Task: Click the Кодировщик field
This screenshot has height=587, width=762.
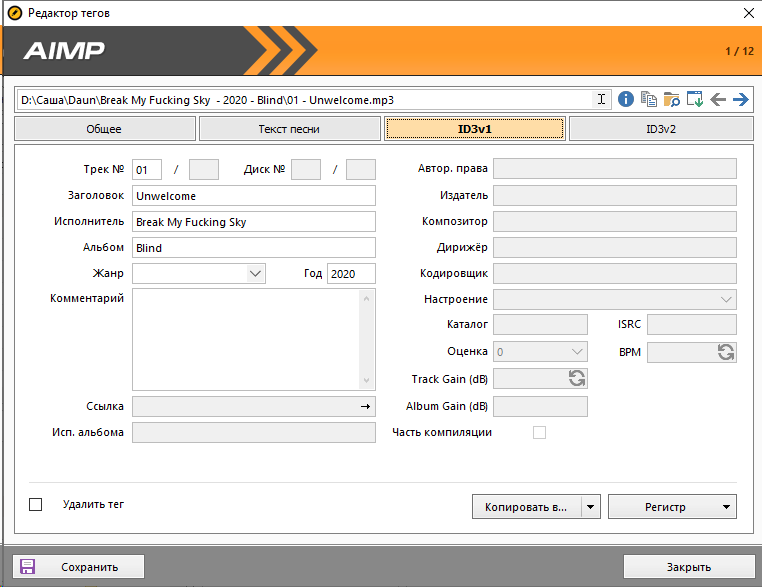Action: pyautogui.click(x=615, y=274)
